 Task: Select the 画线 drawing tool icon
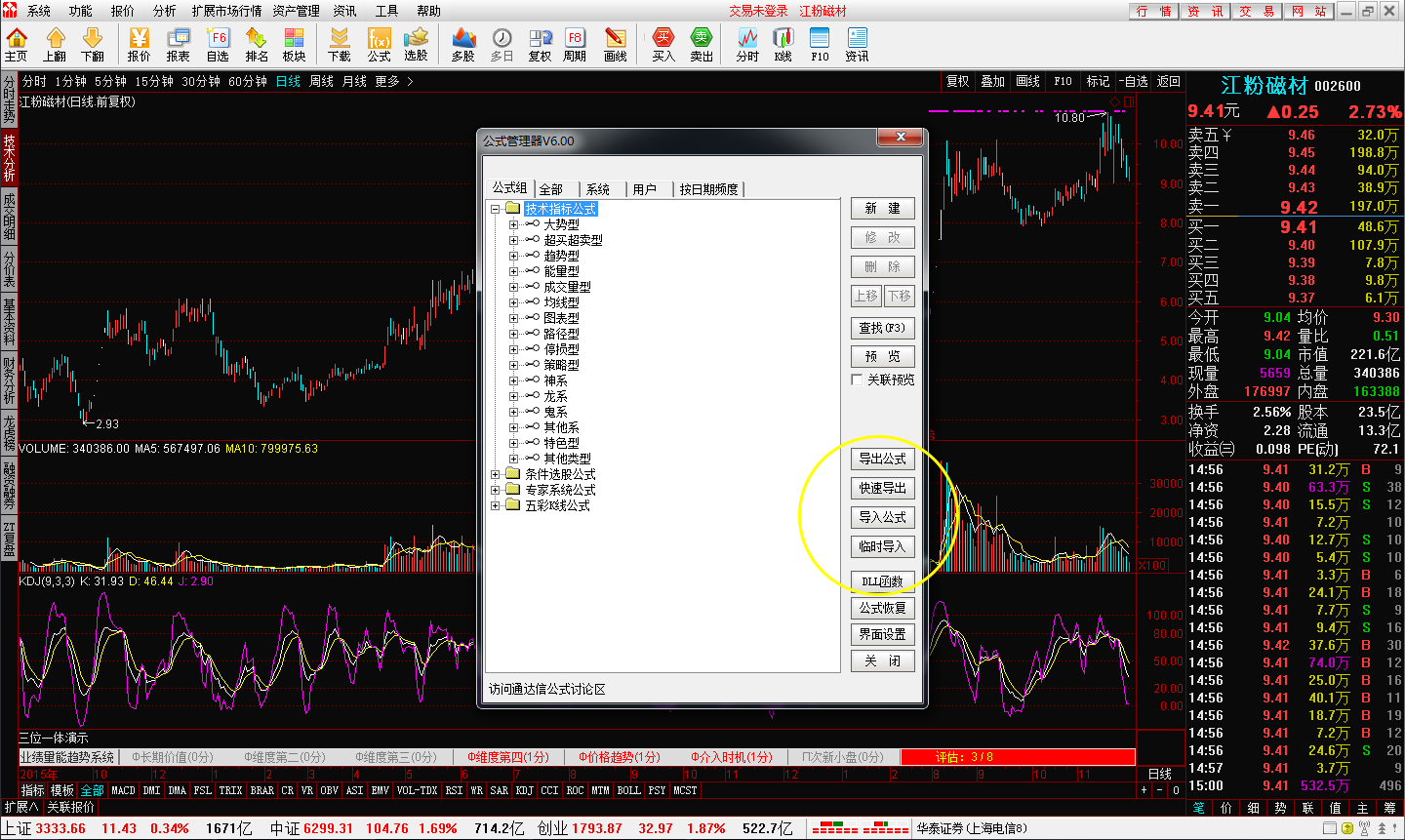[616, 44]
